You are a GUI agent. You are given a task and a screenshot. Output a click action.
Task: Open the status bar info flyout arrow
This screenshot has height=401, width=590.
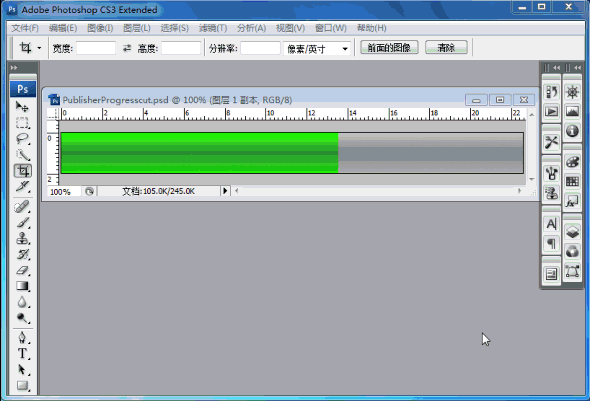(225, 191)
